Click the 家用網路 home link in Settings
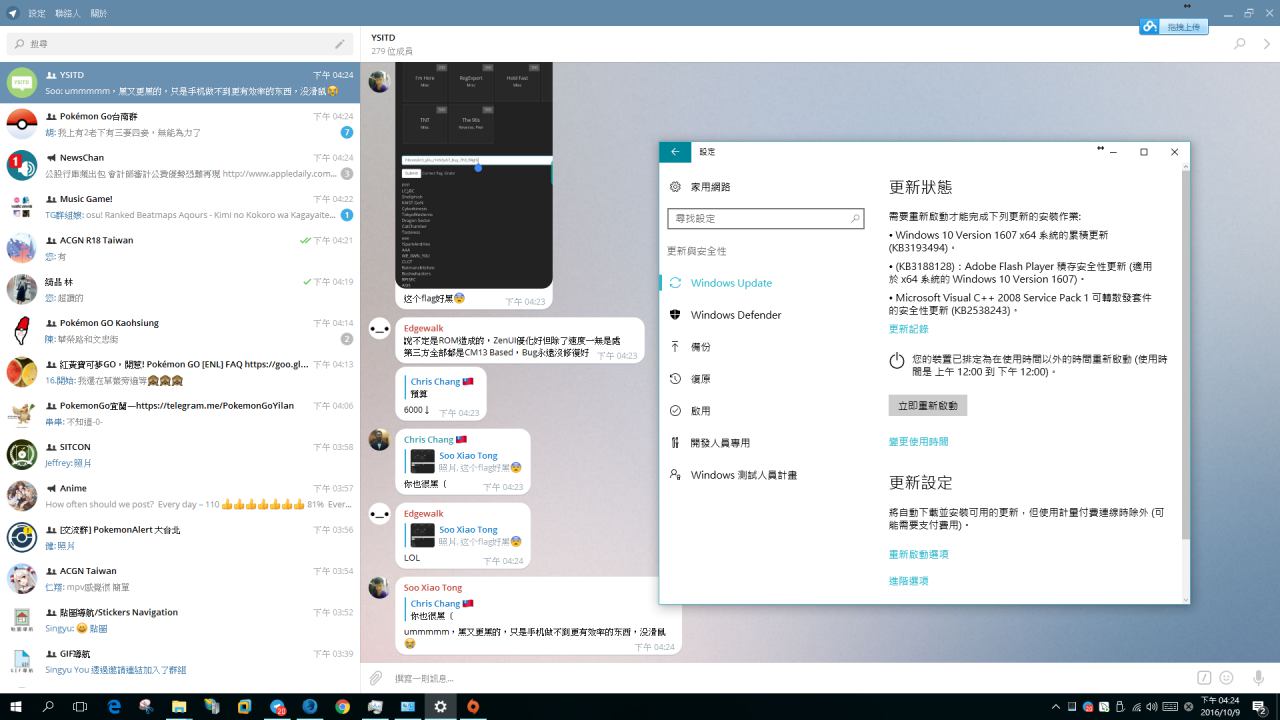This screenshot has height=720, width=1280. pyautogui.click(x=710, y=187)
